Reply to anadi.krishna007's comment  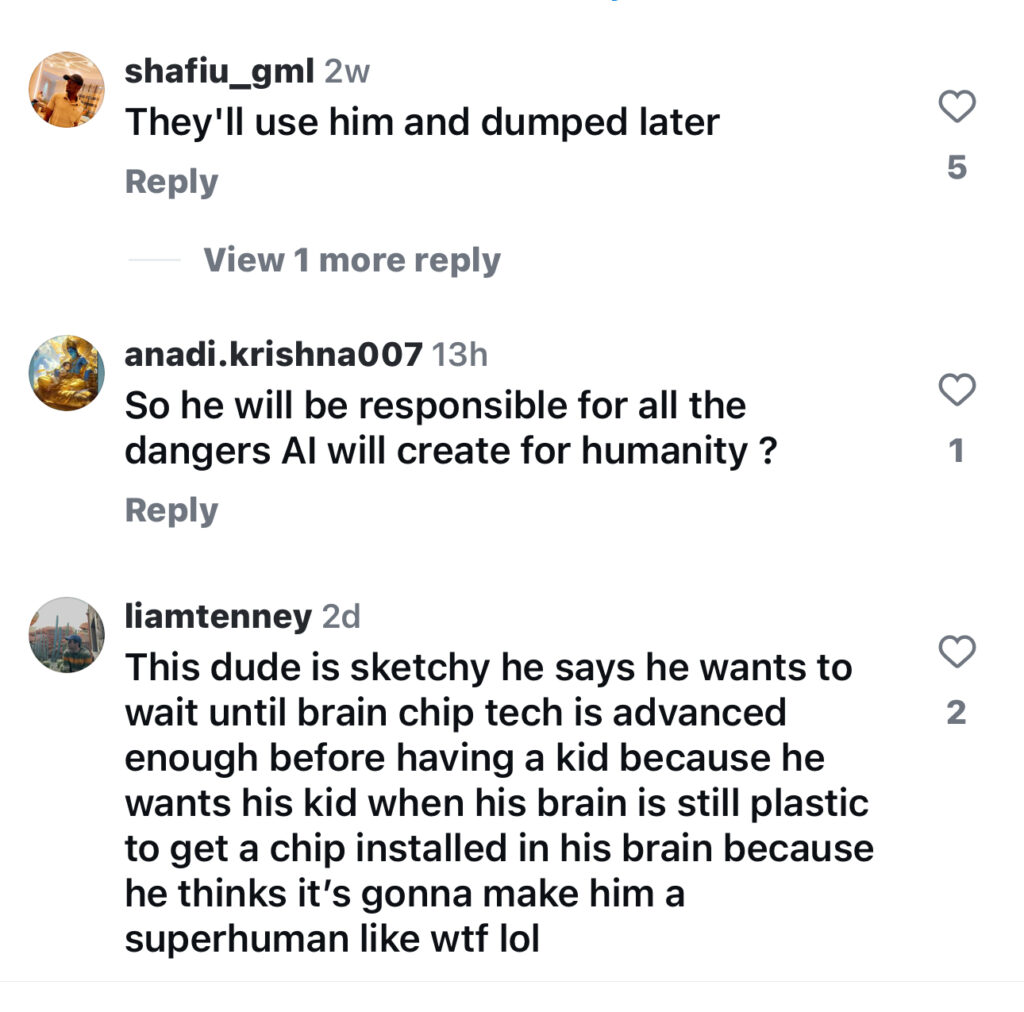pyautogui.click(x=171, y=511)
